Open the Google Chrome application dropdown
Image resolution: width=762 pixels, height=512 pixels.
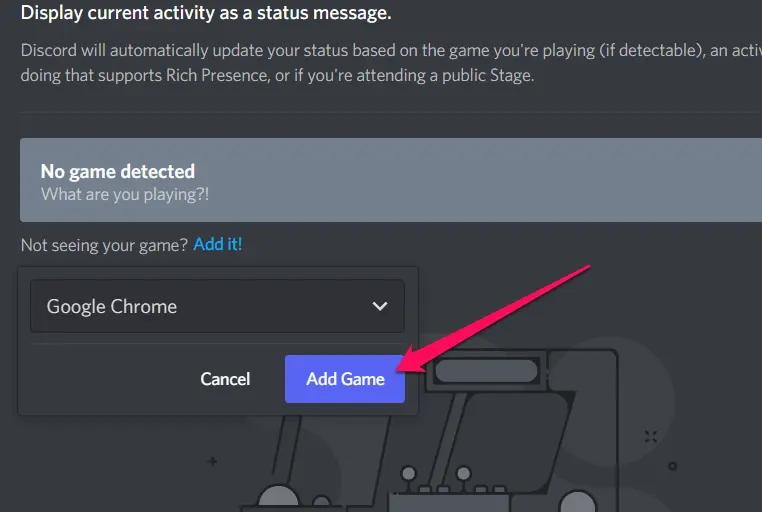[217, 306]
